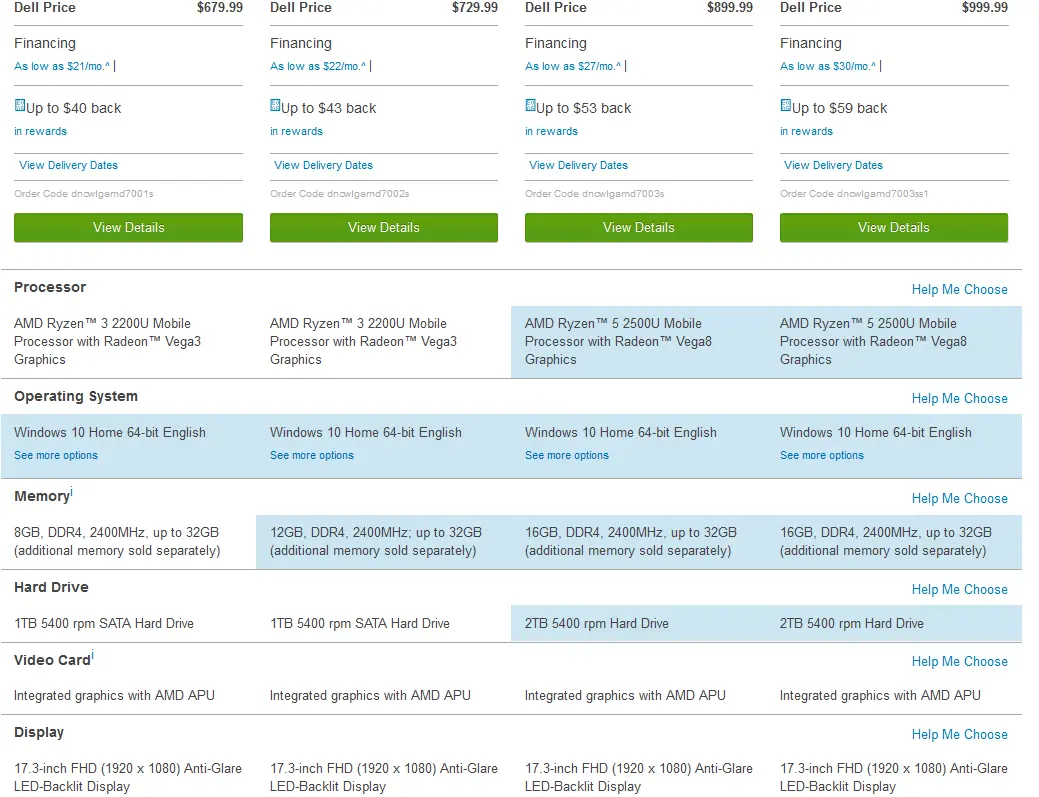Click 'in rewards' link under $40 back
1039x797 pixels.
tap(40, 131)
